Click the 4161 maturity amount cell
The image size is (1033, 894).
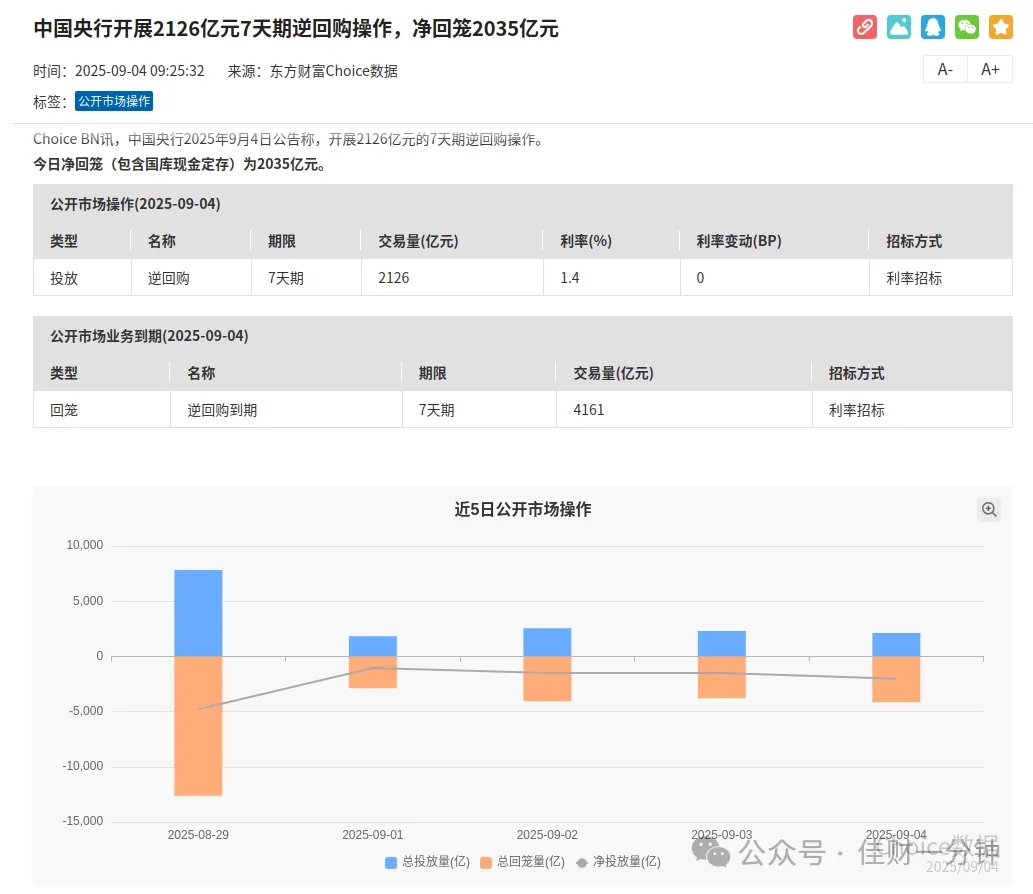(x=684, y=409)
